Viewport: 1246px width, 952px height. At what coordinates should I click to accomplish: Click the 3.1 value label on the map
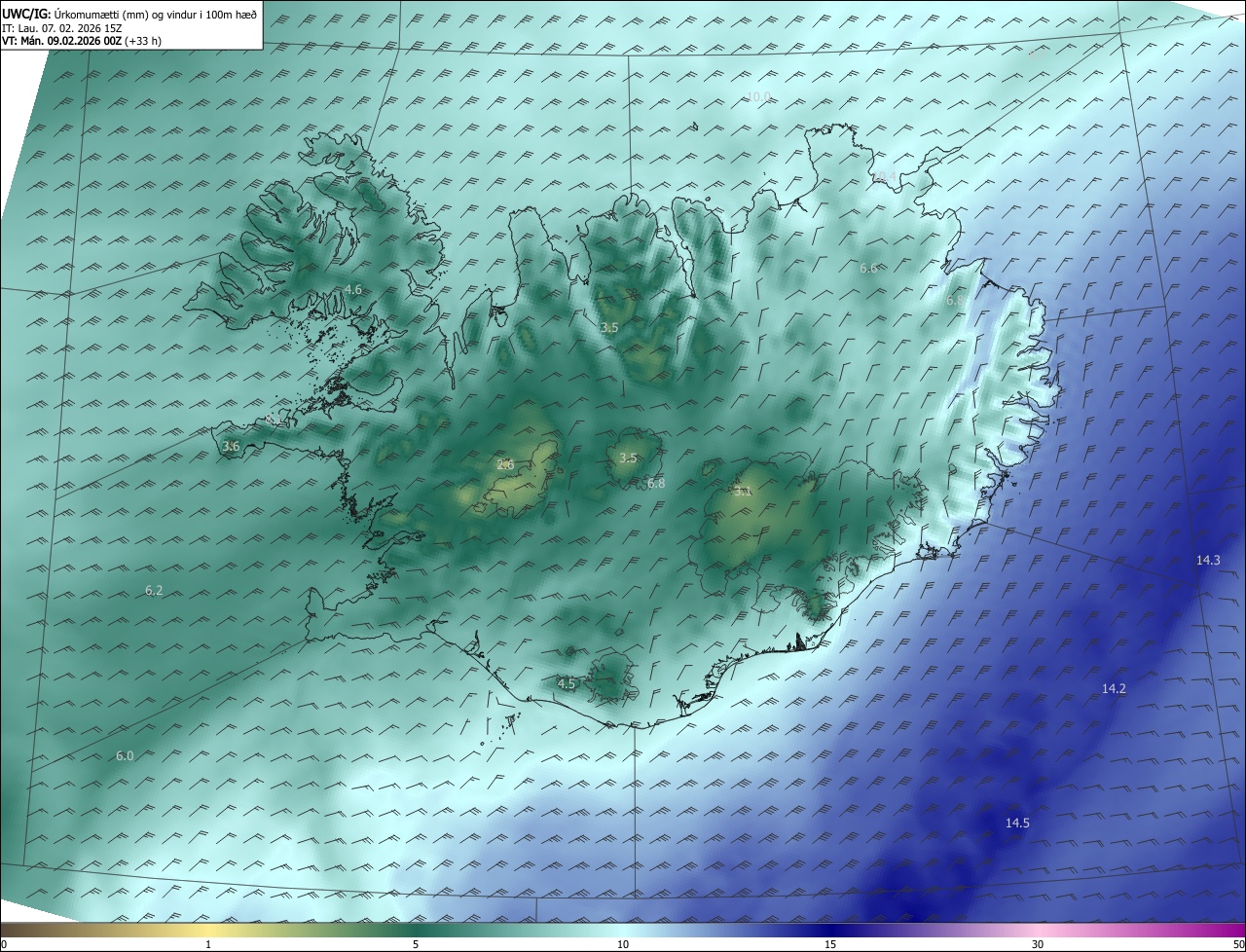pos(743,492)
